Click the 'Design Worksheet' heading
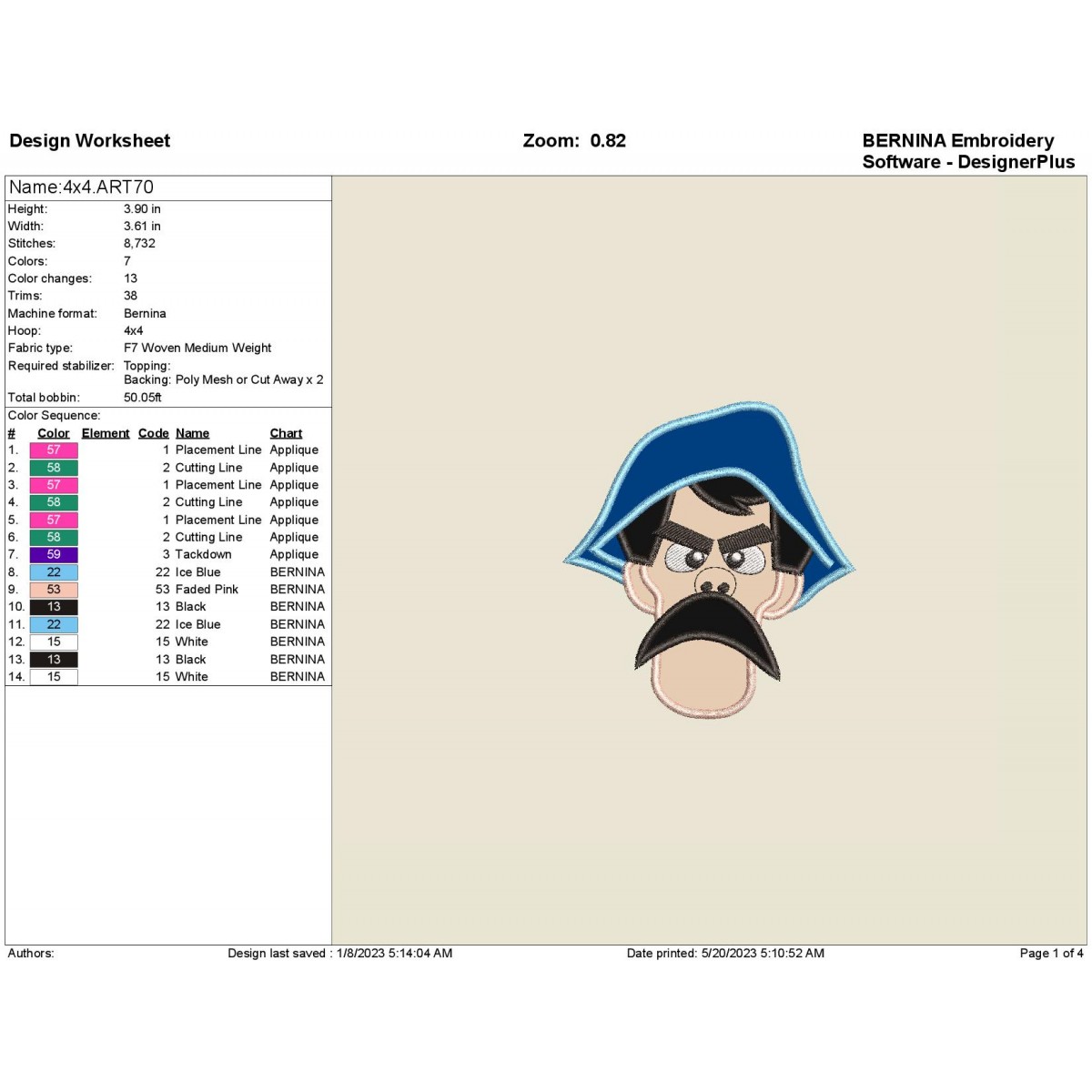 click(x=90, y=140)
